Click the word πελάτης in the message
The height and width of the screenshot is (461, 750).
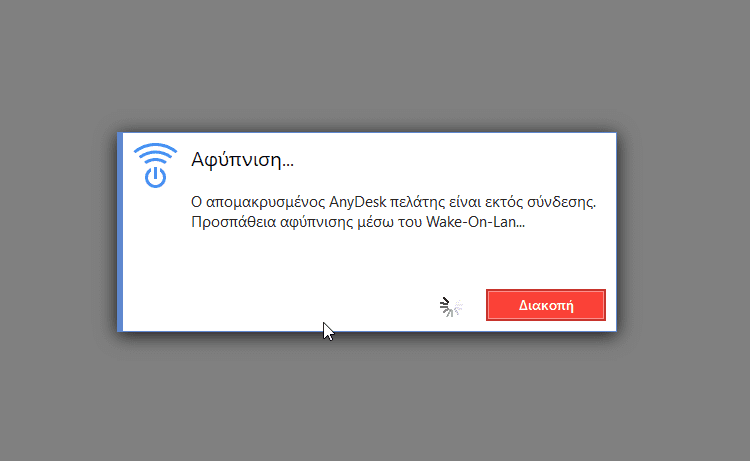[418, 202]
